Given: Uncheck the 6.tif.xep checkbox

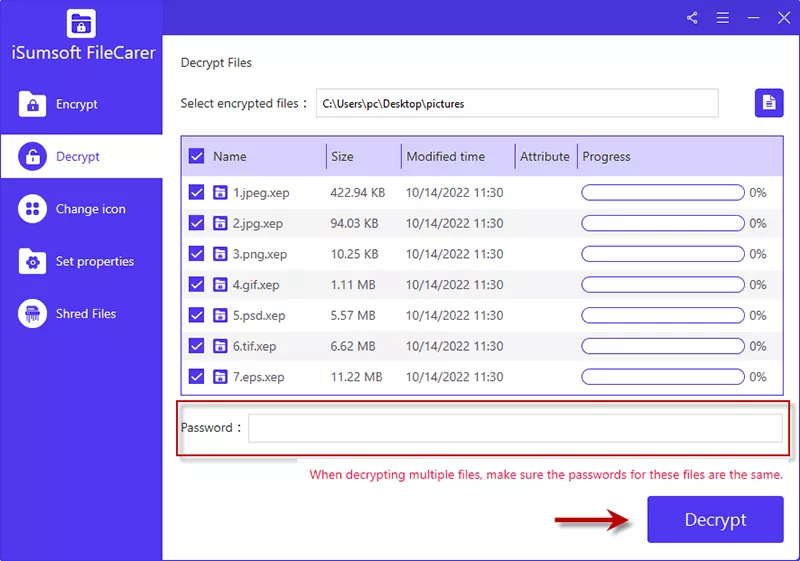Looking at the screenshot, I should [196, 346].
